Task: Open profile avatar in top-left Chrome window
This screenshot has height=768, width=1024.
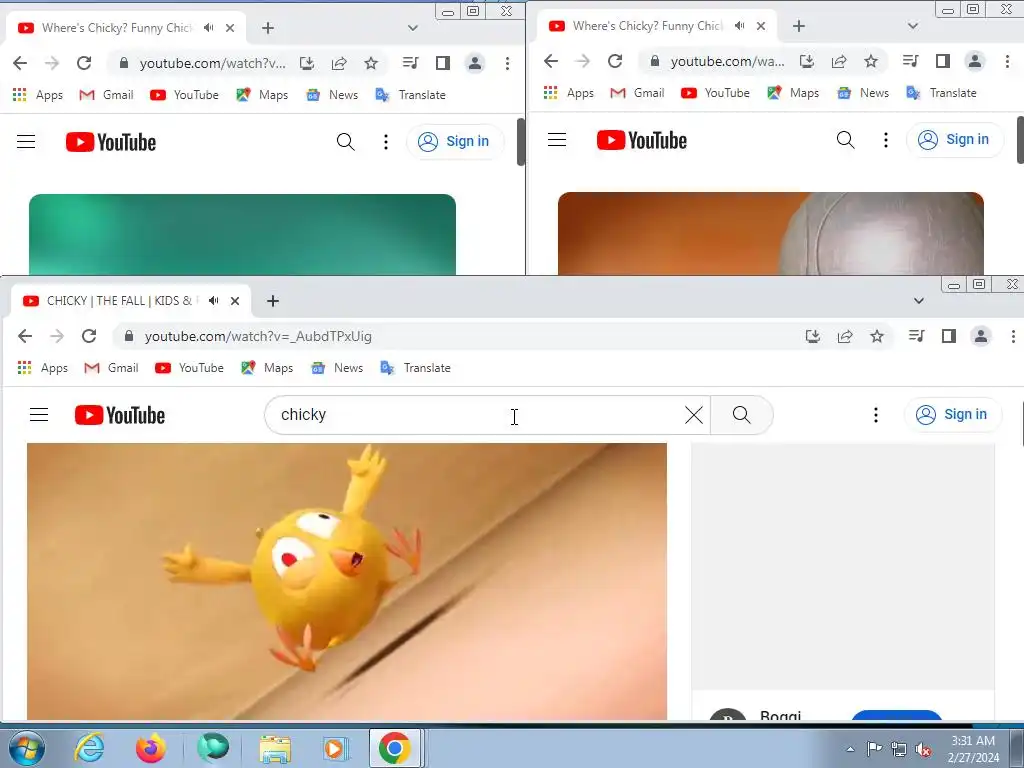Action: pyautogui.click(x=475, y=63)
